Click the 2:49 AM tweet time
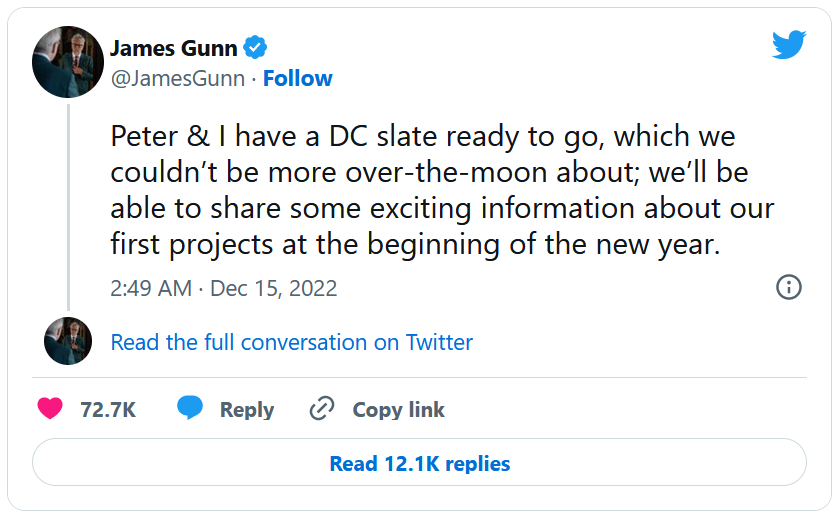The height and width of the screenshot is (520, 840). pos(150,289)
